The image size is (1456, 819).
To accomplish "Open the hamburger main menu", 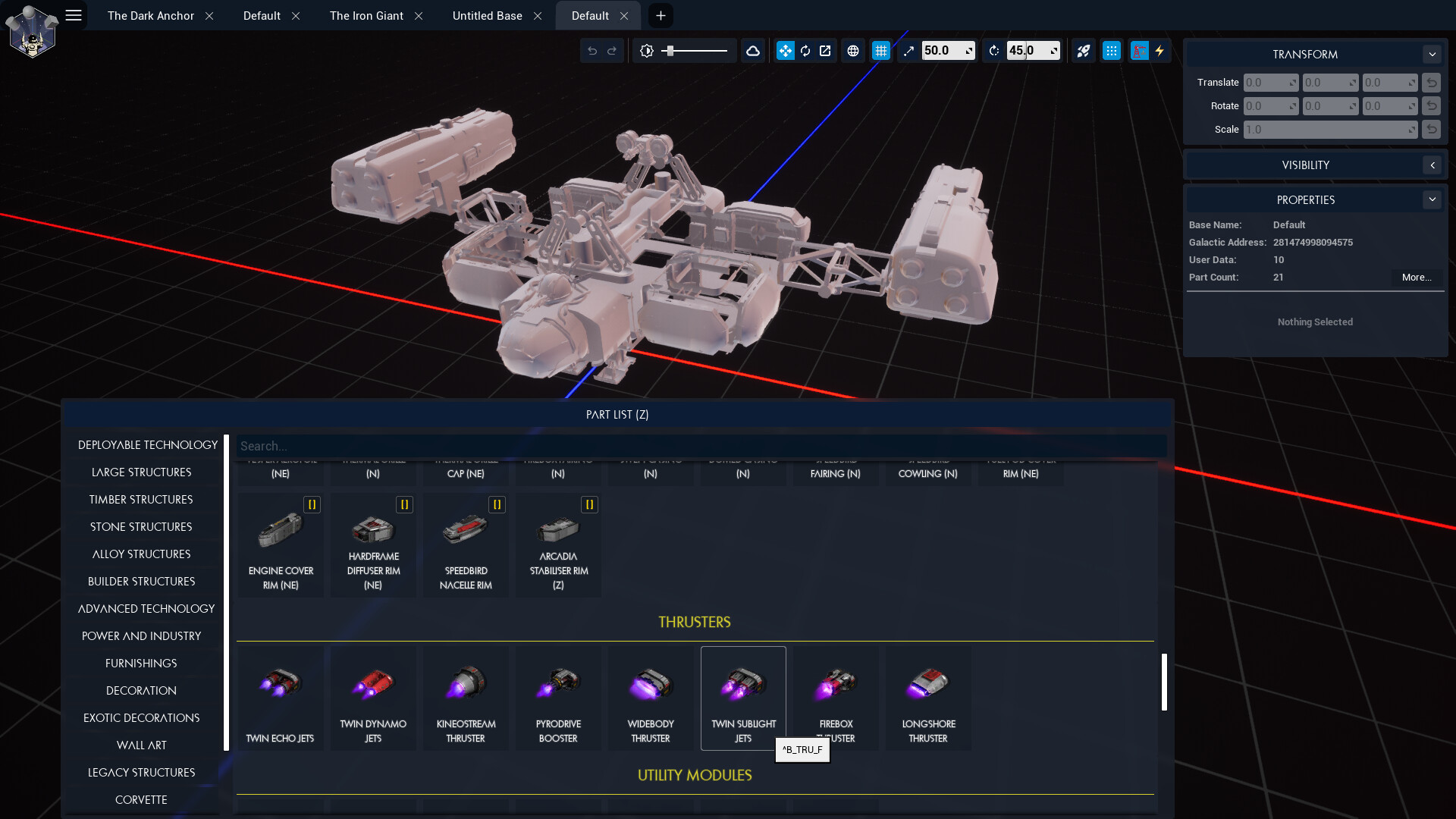I will [x=74, y=15].
